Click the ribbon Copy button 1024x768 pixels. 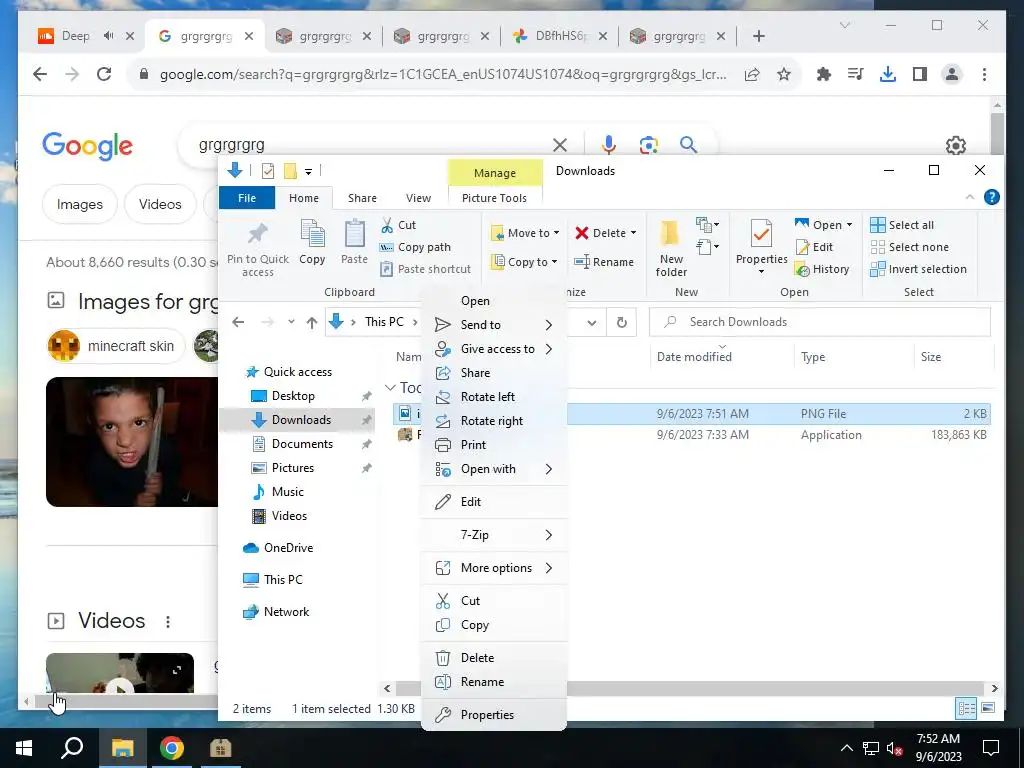click(312, 242)
